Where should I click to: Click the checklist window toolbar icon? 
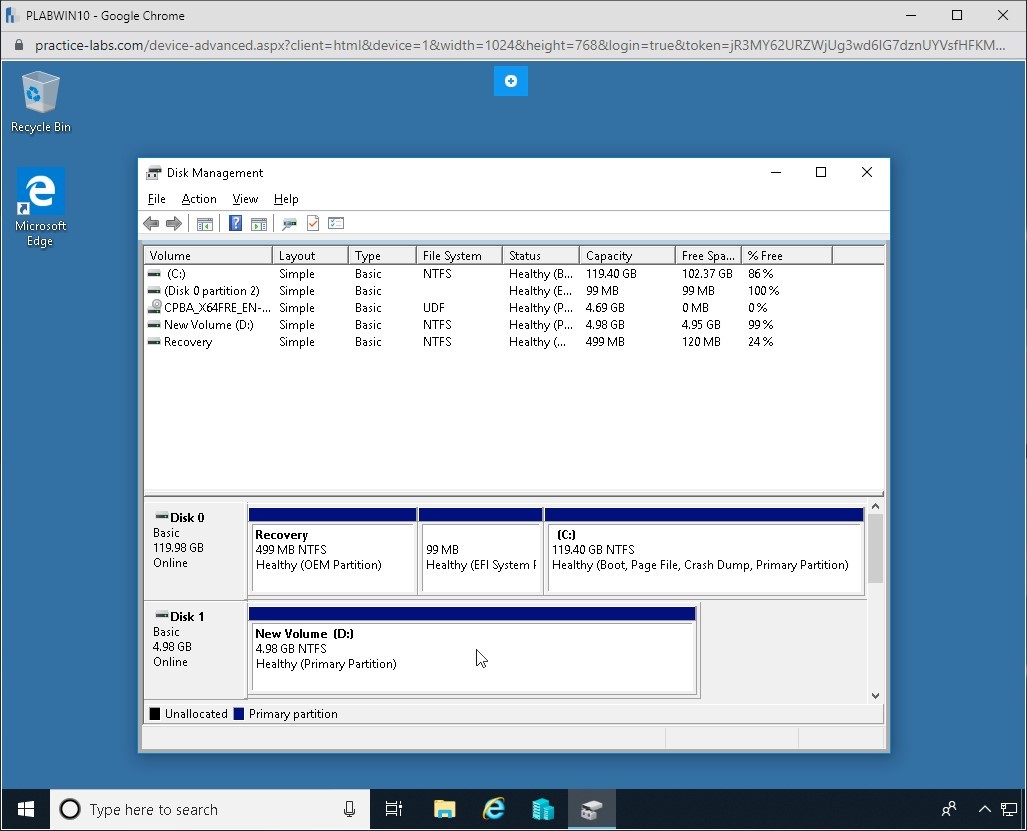pos(336,224)
